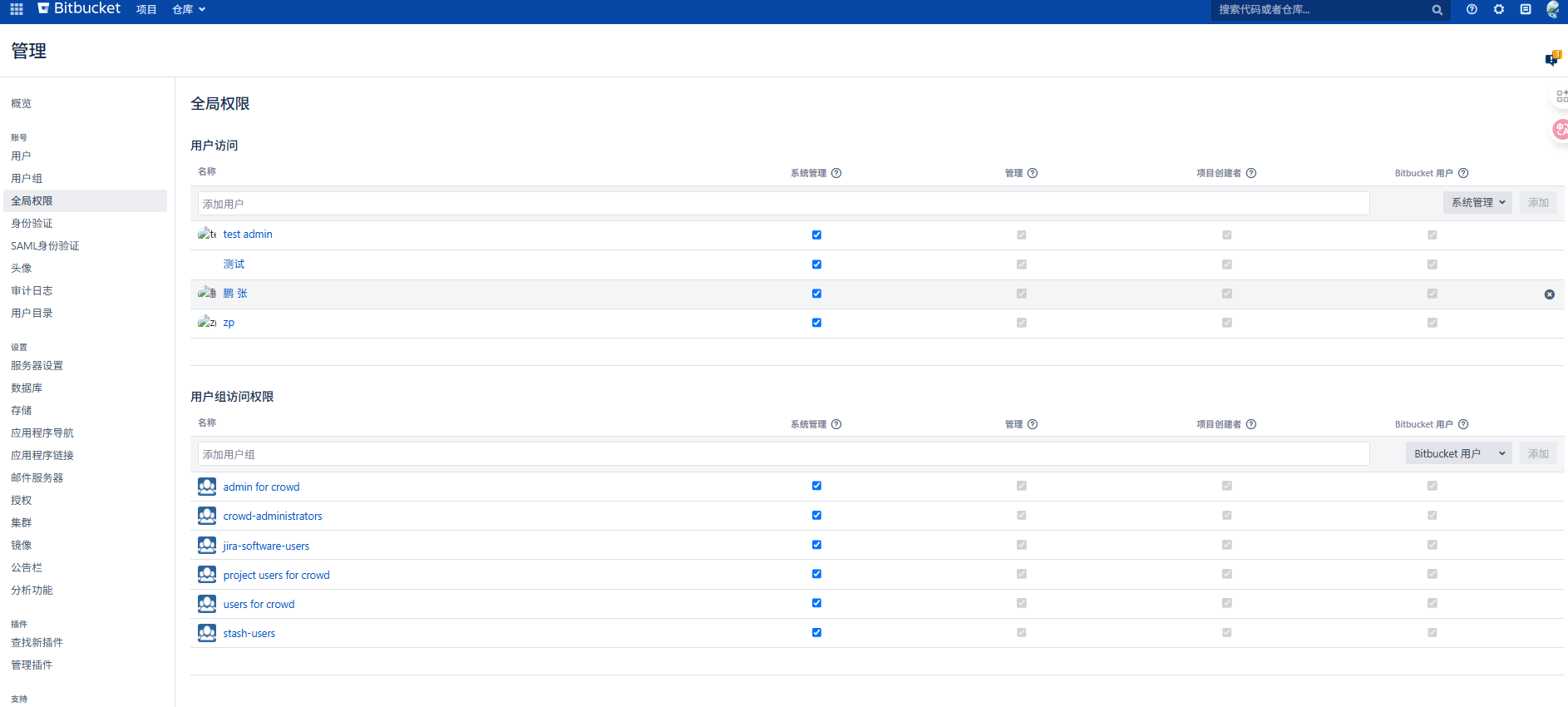The image size is (1568, 707).
Task: Toggle 系统管理 checkbox for zp user
Action: (816, 323)
